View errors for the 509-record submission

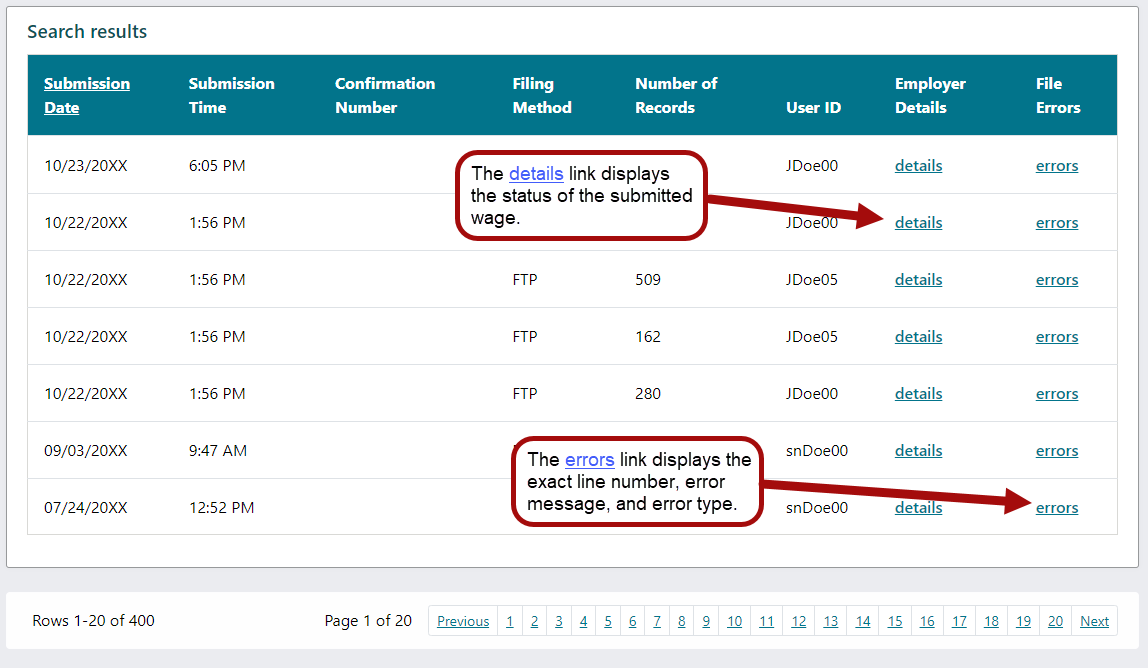tap(1056, 280)
